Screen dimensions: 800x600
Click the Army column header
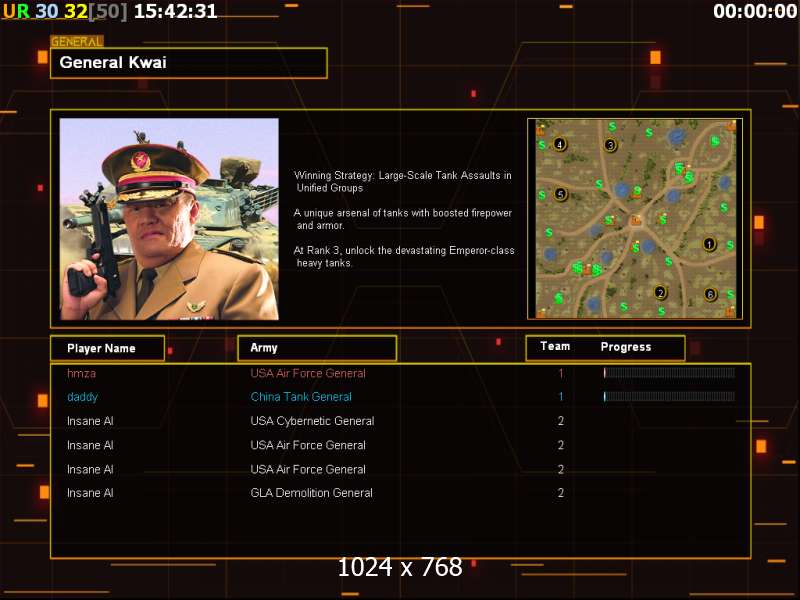click(317, 348)
